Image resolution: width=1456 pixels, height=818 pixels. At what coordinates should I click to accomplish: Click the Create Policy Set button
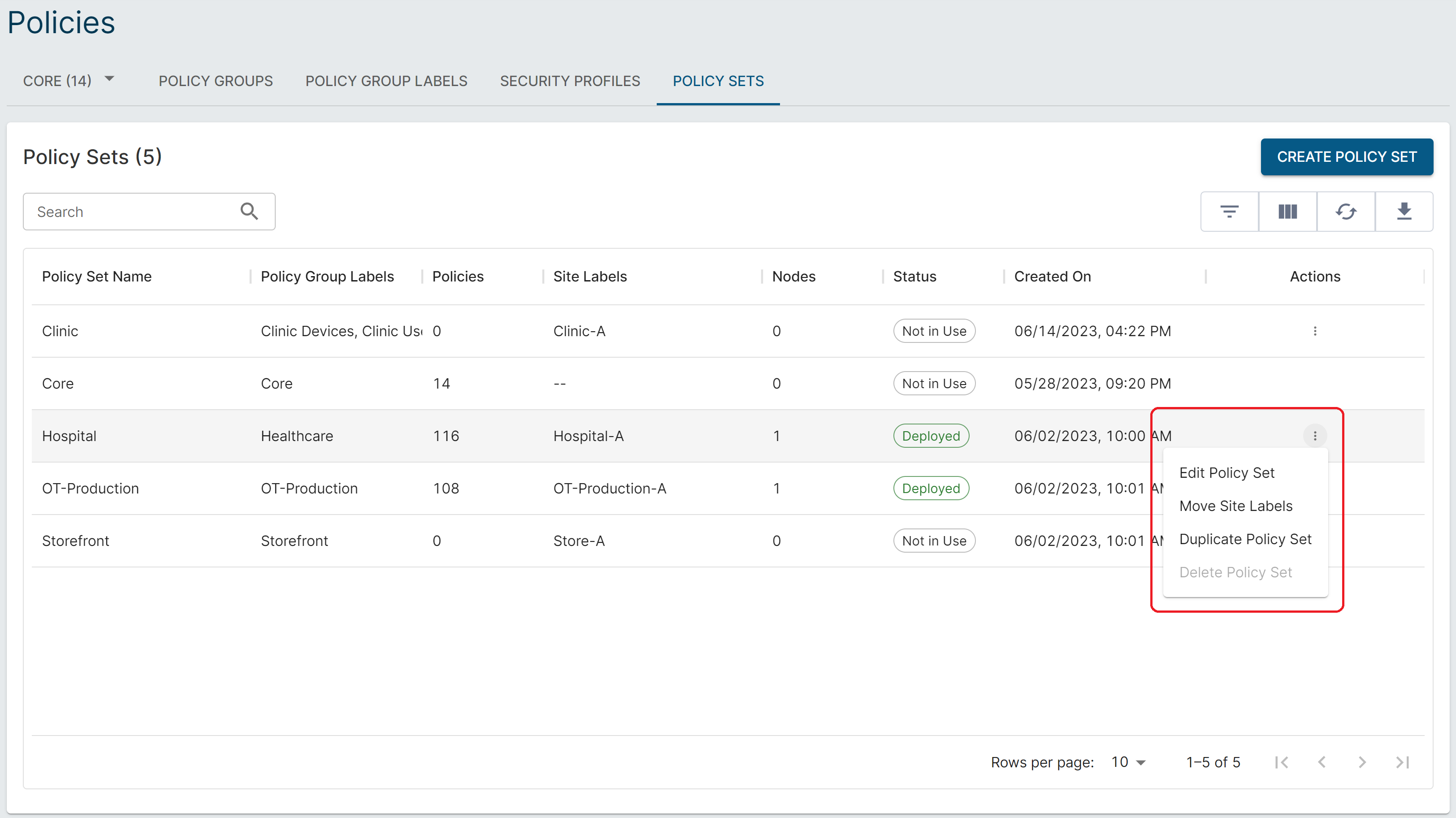point(1346,156)
